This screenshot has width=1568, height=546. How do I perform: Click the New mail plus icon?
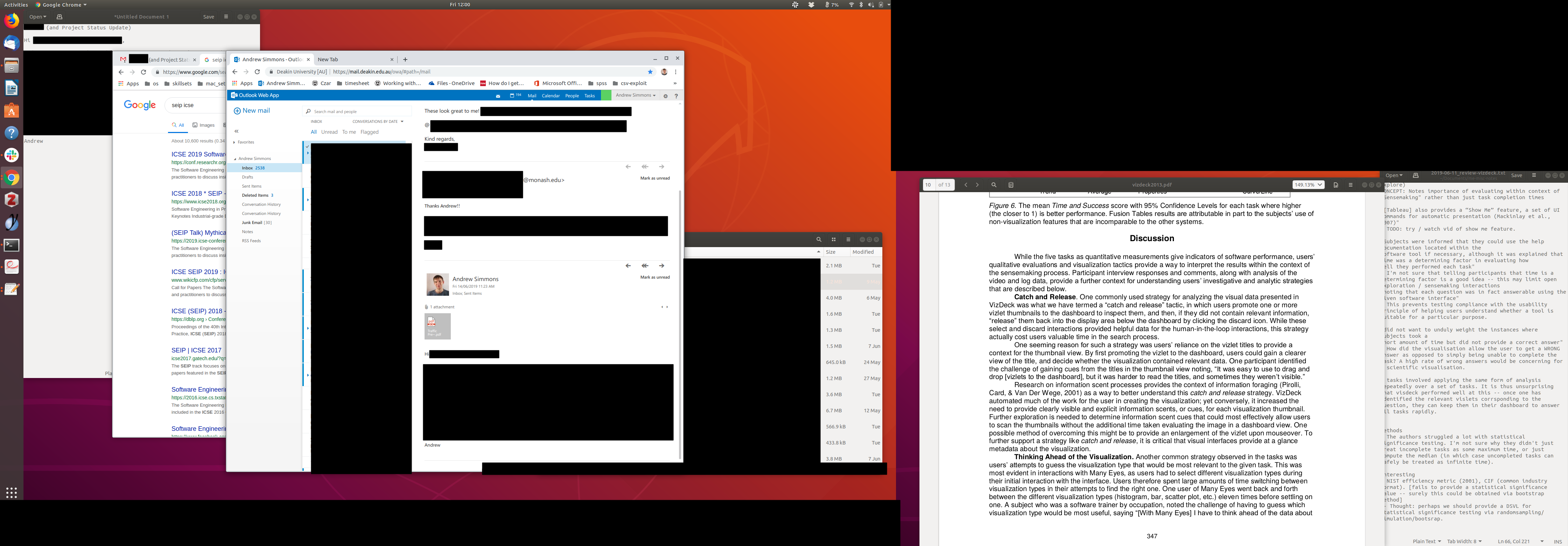(x=237, y=111)
